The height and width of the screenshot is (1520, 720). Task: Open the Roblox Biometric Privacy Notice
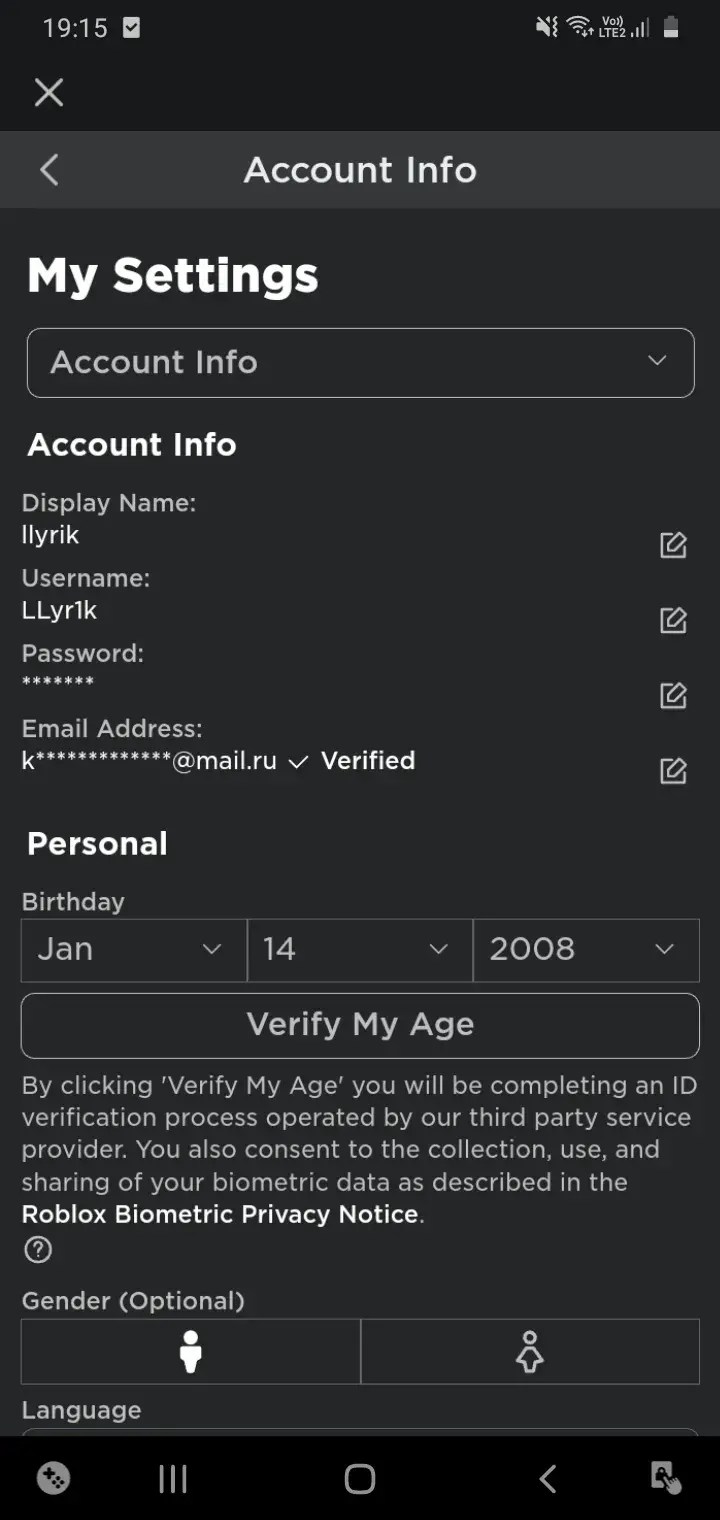[220, 1215]
